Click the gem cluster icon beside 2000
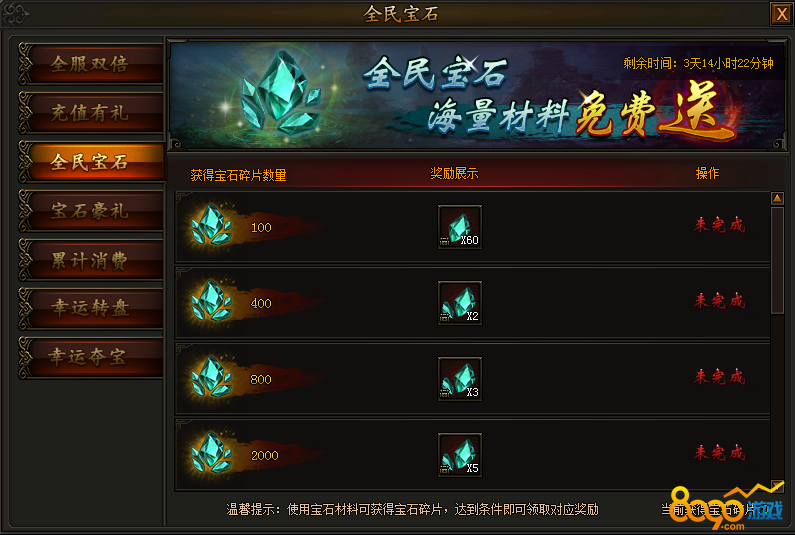The width and height of the screenshot is (795, 535). [212, 453]
